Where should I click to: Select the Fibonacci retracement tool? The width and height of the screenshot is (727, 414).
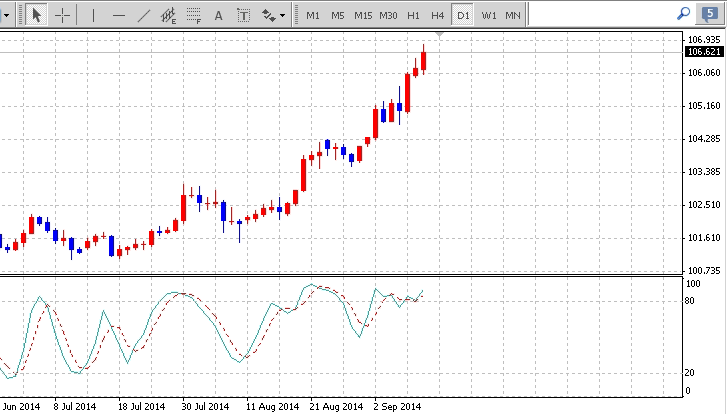coord(194,15)
